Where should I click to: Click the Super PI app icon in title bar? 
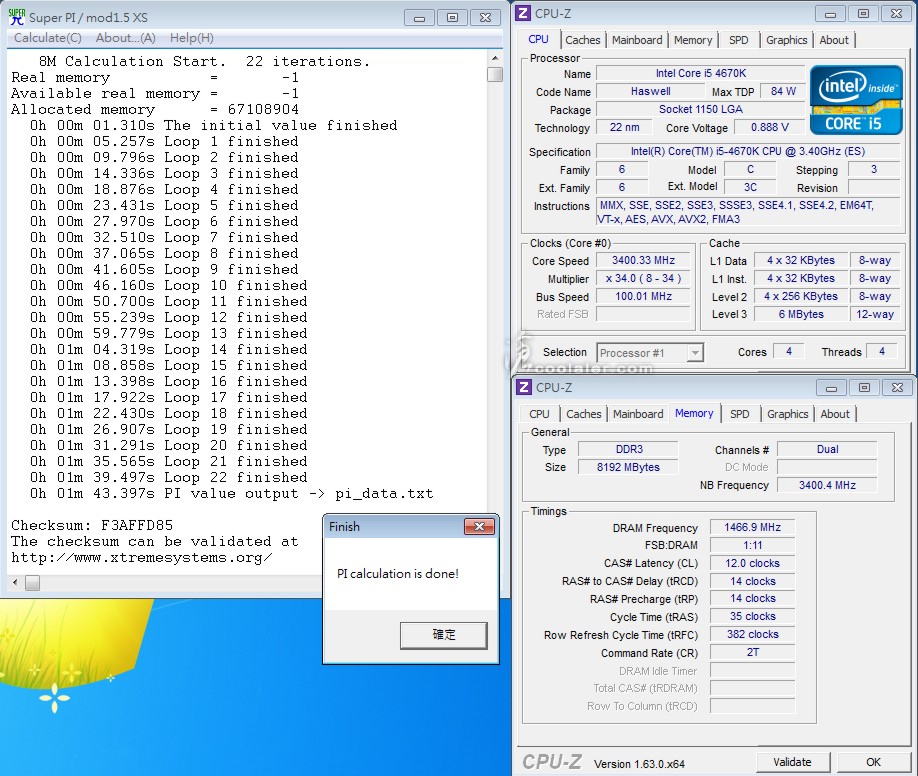pos(17,17)
